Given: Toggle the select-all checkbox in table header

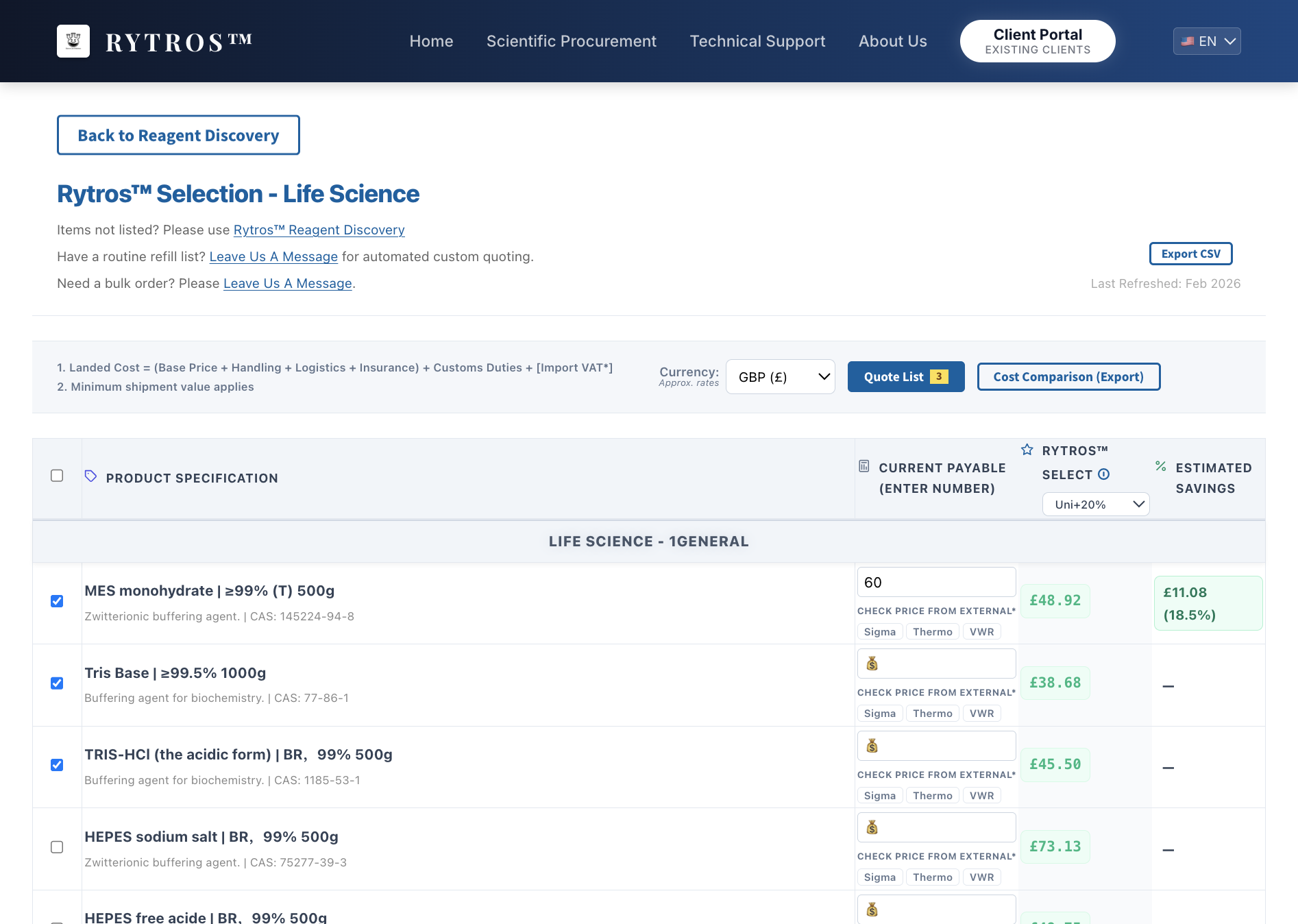Looking at the screenshot, I should coord(57,476).
